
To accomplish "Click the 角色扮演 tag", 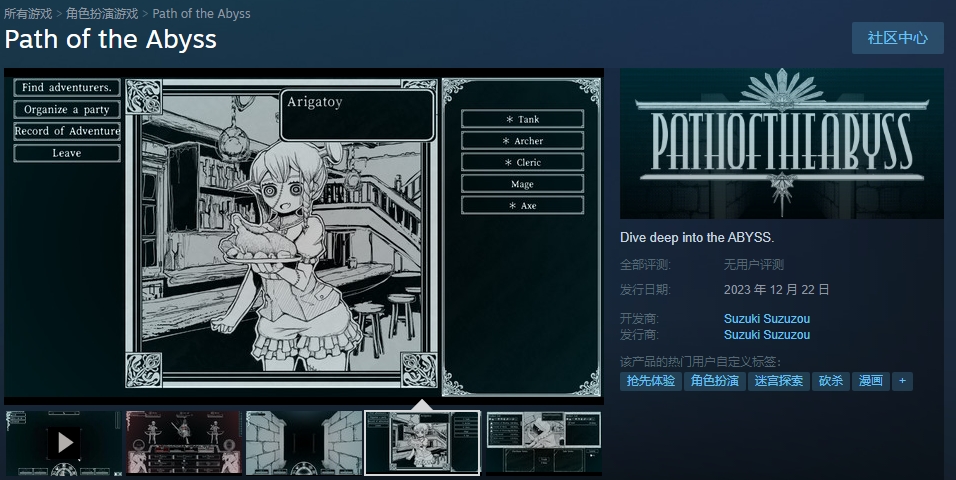I will coord(715,381).
